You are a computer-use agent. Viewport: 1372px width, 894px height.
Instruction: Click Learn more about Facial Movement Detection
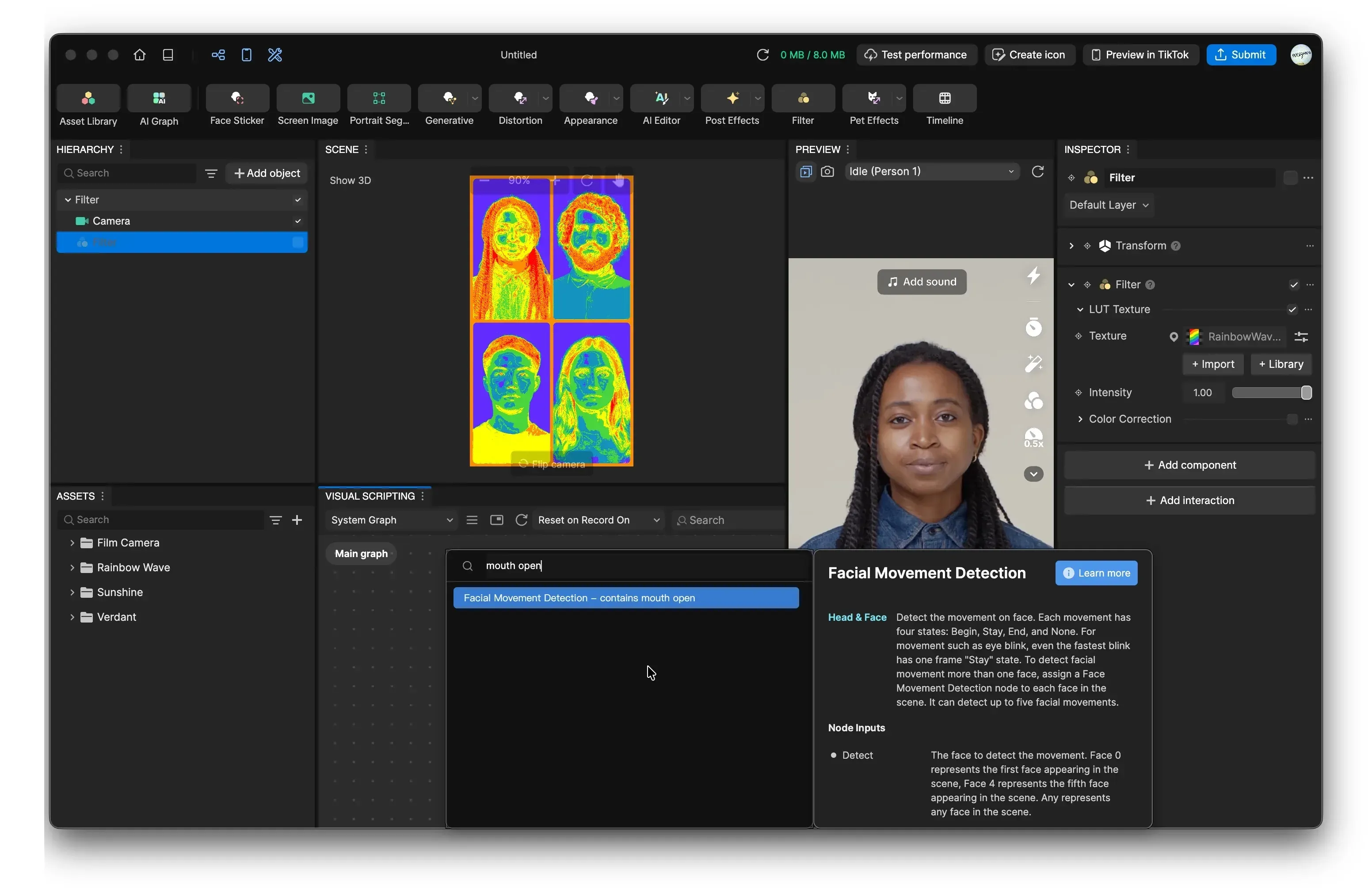[x=1096, y=573]
